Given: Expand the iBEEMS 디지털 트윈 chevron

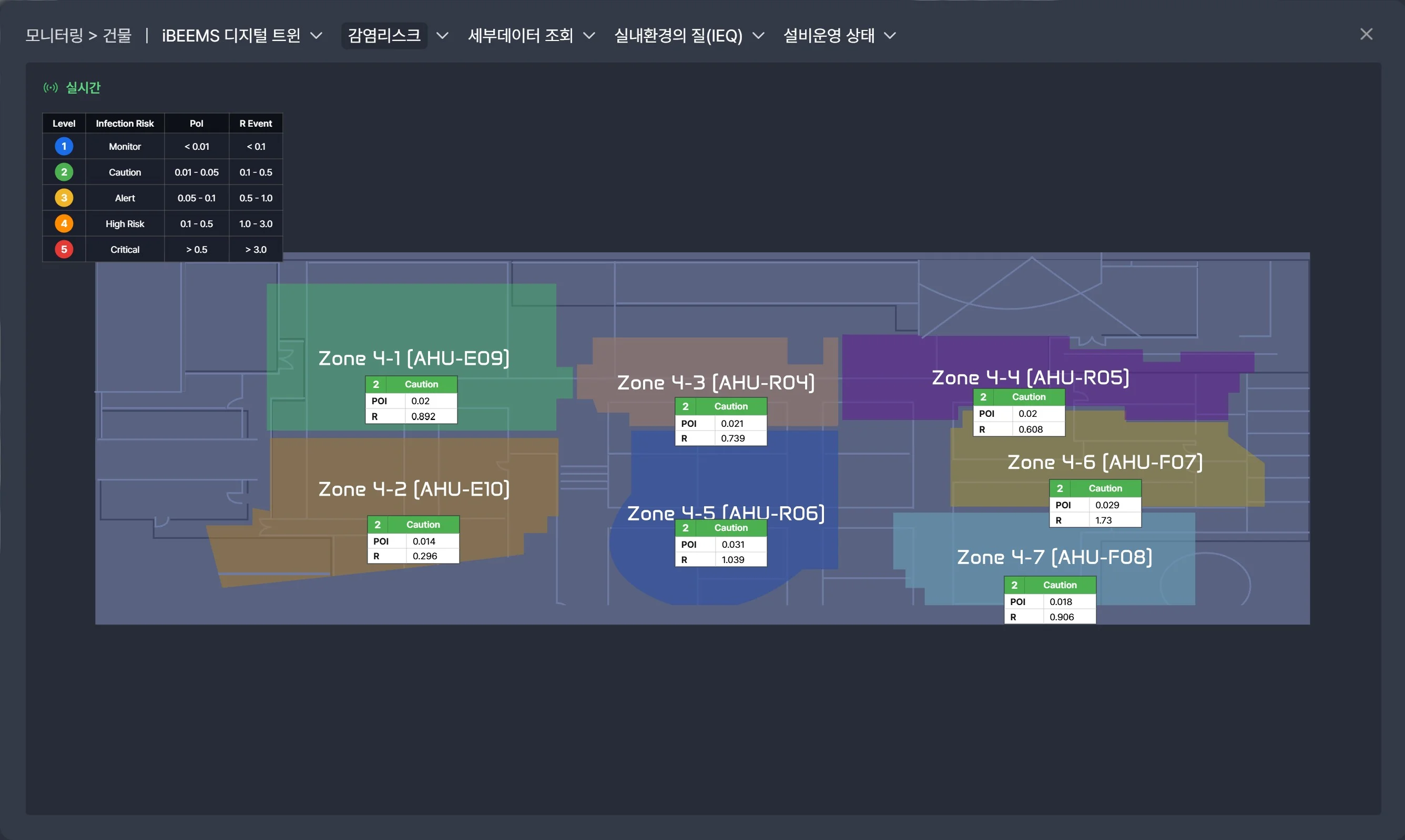Looking at the screenshot, I should [x=317, y=36].
